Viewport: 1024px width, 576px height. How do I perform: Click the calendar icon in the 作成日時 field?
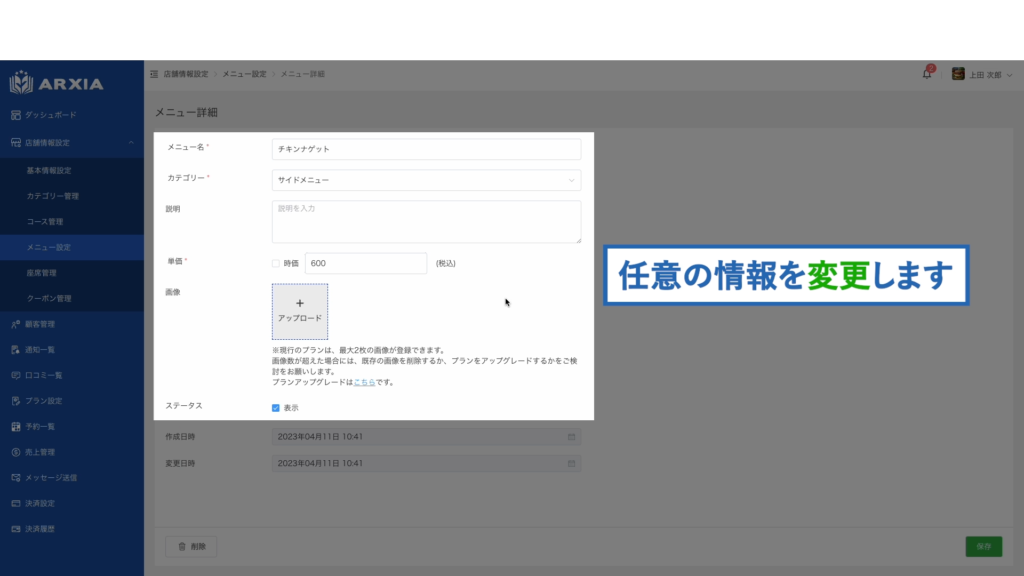coord(571,437)
